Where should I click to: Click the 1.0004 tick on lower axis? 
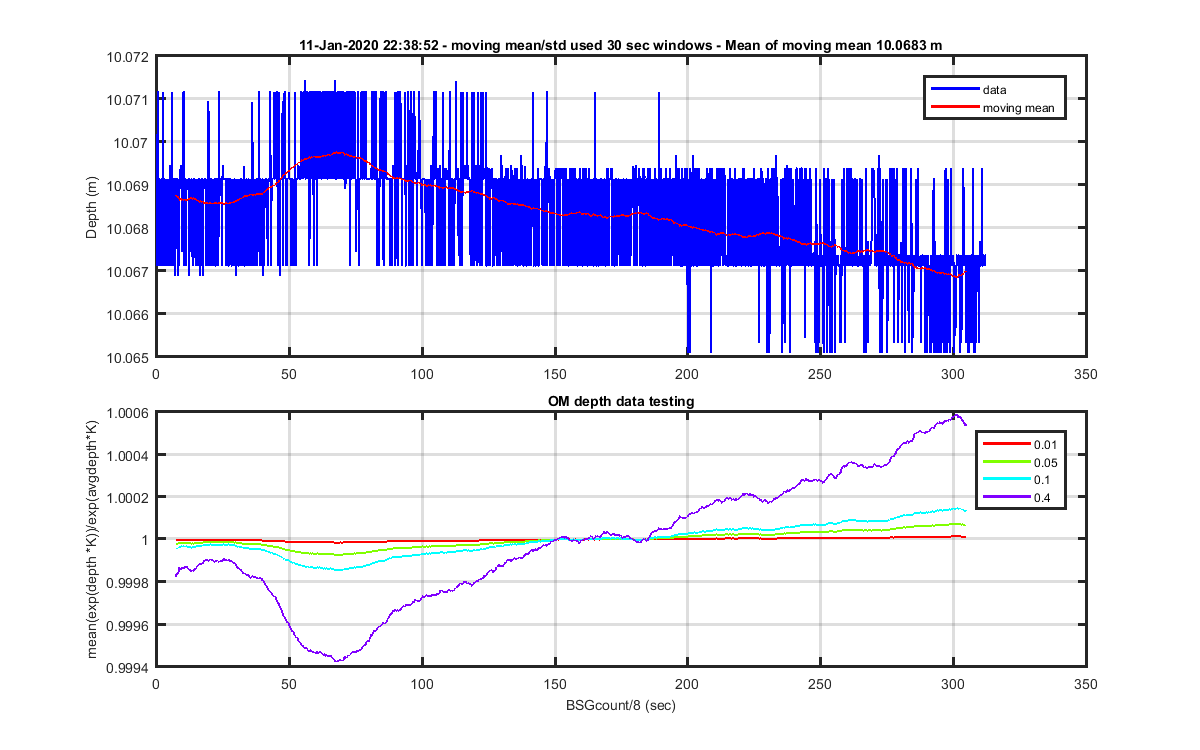(x=128, y=455)
